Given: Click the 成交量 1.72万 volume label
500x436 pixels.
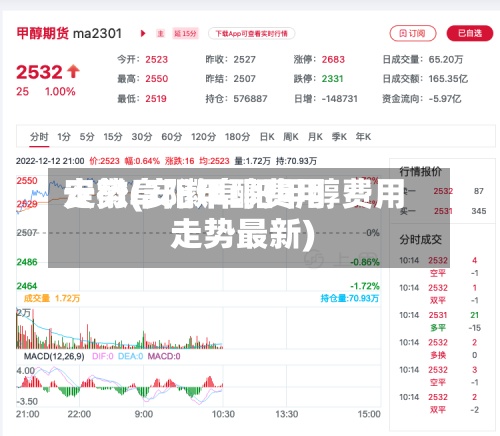Looking at the screenshot, I should tap(52, 298).
